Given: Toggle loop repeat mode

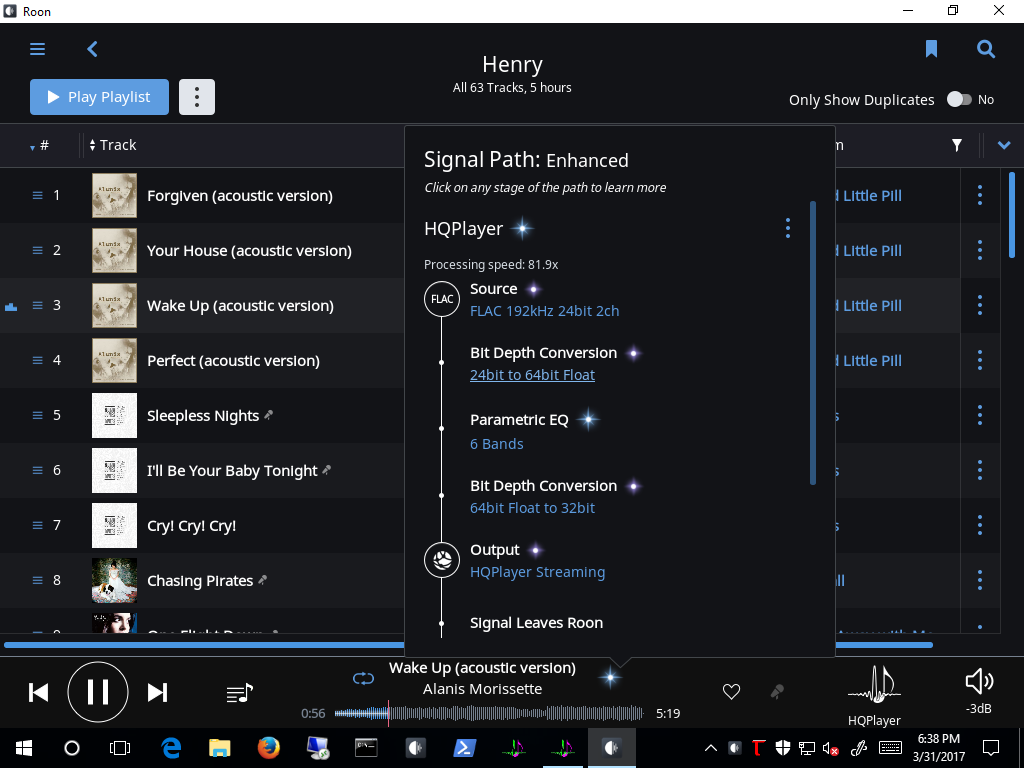Looking at the screenshot, I should tap(363, 679).
